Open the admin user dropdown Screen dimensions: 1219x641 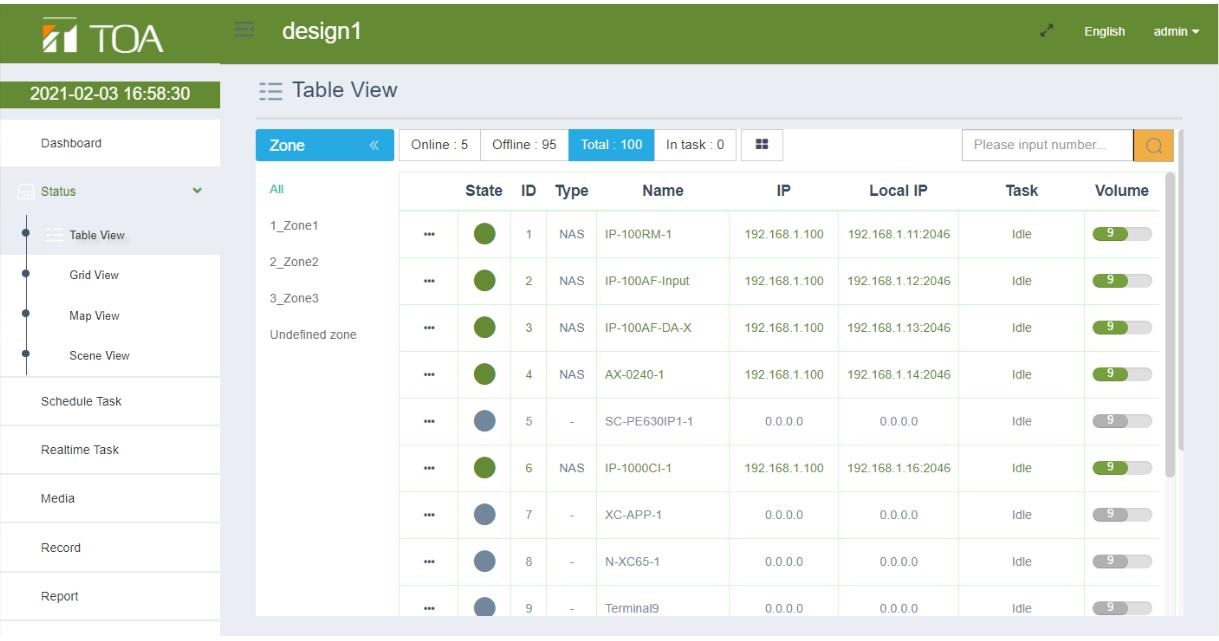point(1176,32)
